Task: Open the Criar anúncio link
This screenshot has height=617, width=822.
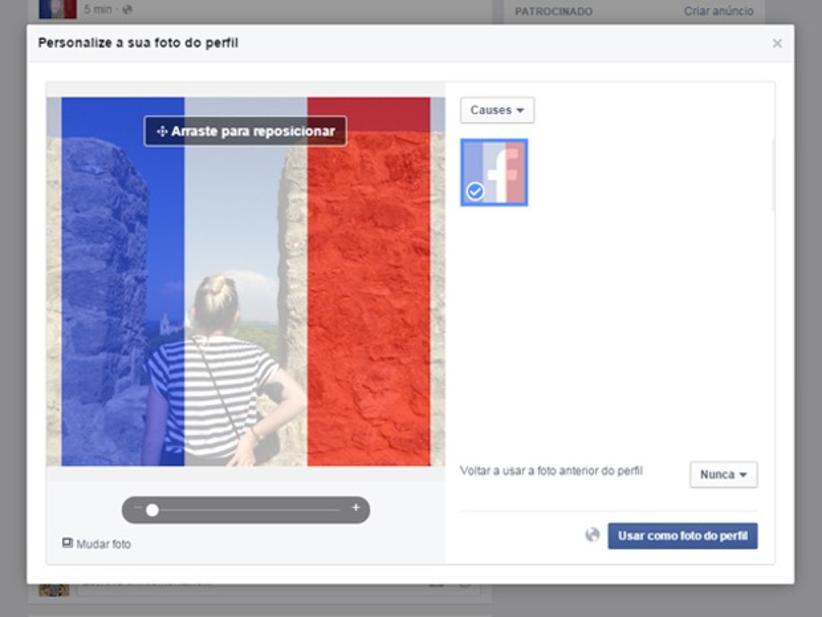Action: pyautogui.click(x=718, y=11)
